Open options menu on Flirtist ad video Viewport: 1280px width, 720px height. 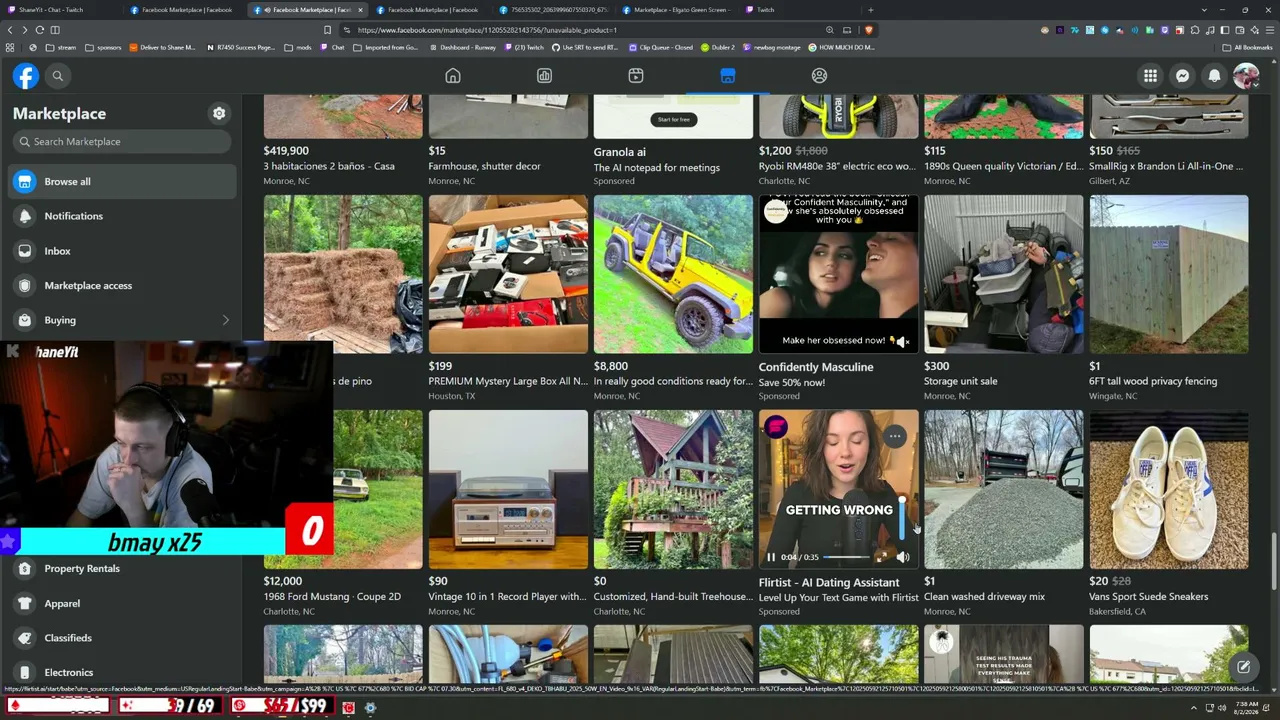[895, 436]
